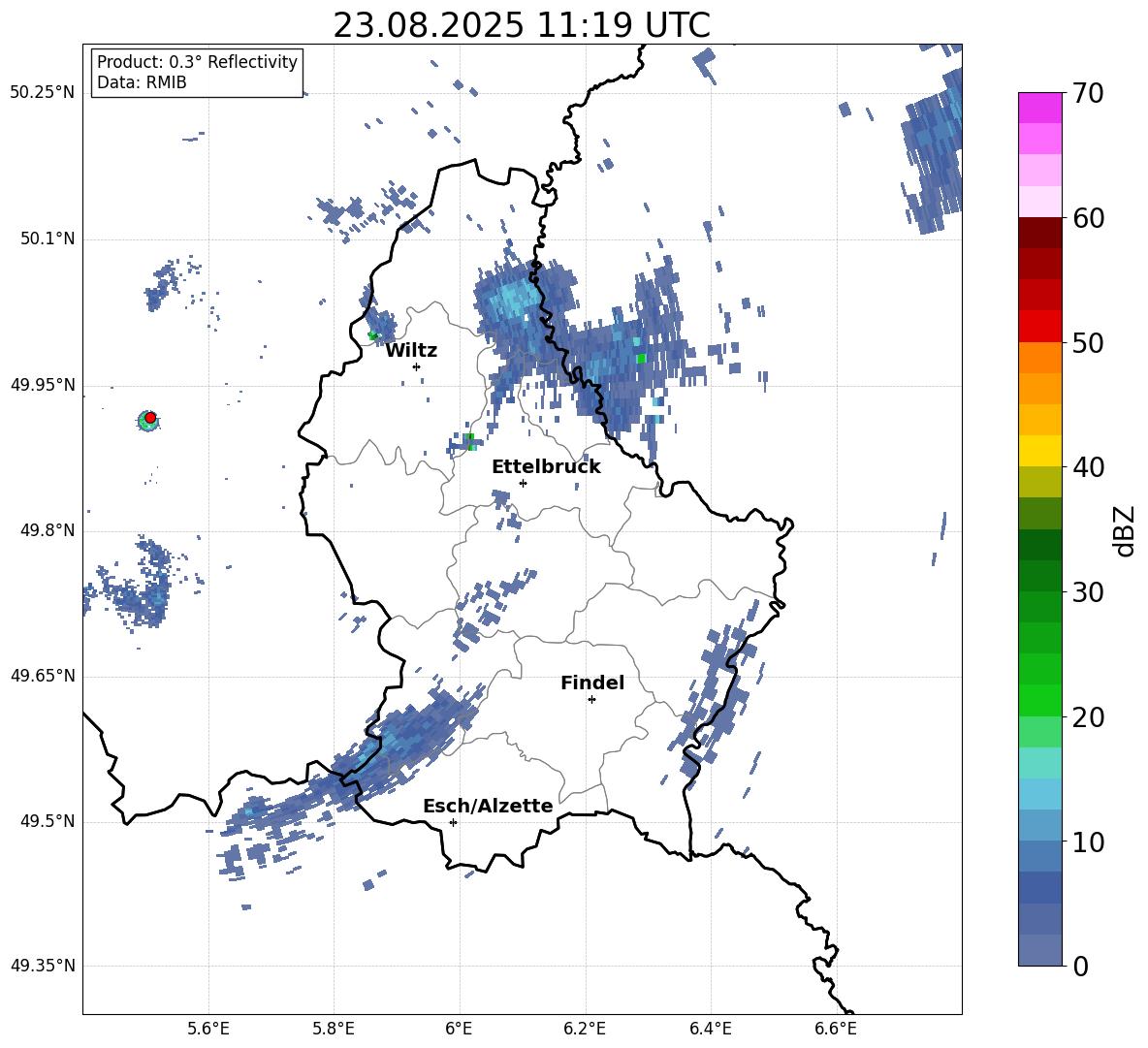Screen dimensions: 1148x1048
Task: Click the bright green echo east of border
Action: click(641, 358)
